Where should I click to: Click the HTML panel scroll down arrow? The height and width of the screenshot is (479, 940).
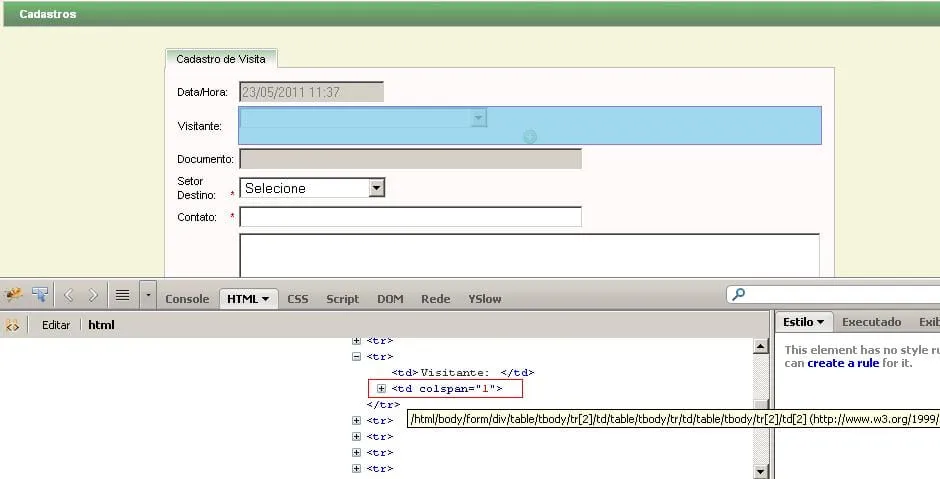(760, 472)
